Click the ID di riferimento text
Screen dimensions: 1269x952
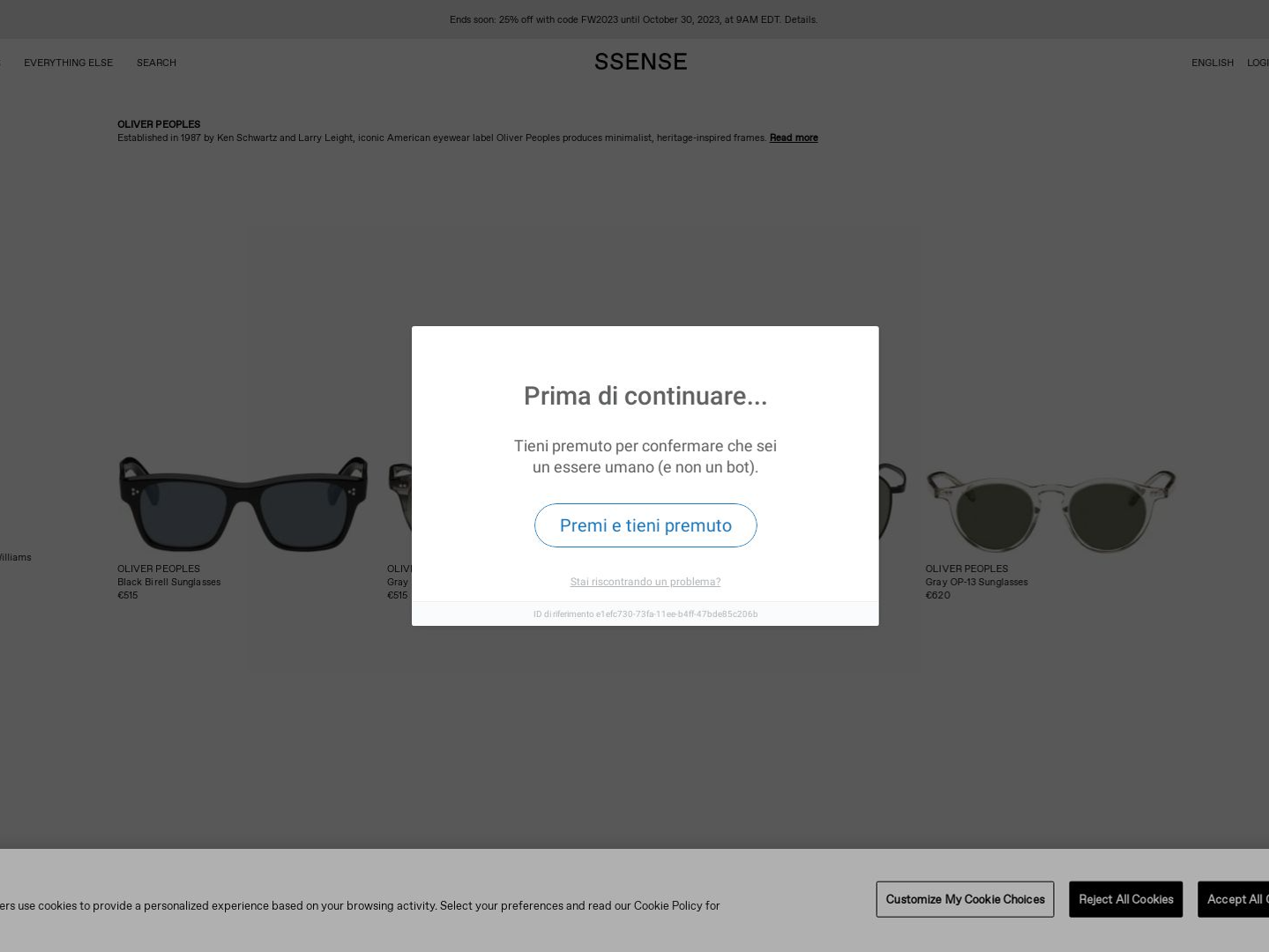click(646, 614)
